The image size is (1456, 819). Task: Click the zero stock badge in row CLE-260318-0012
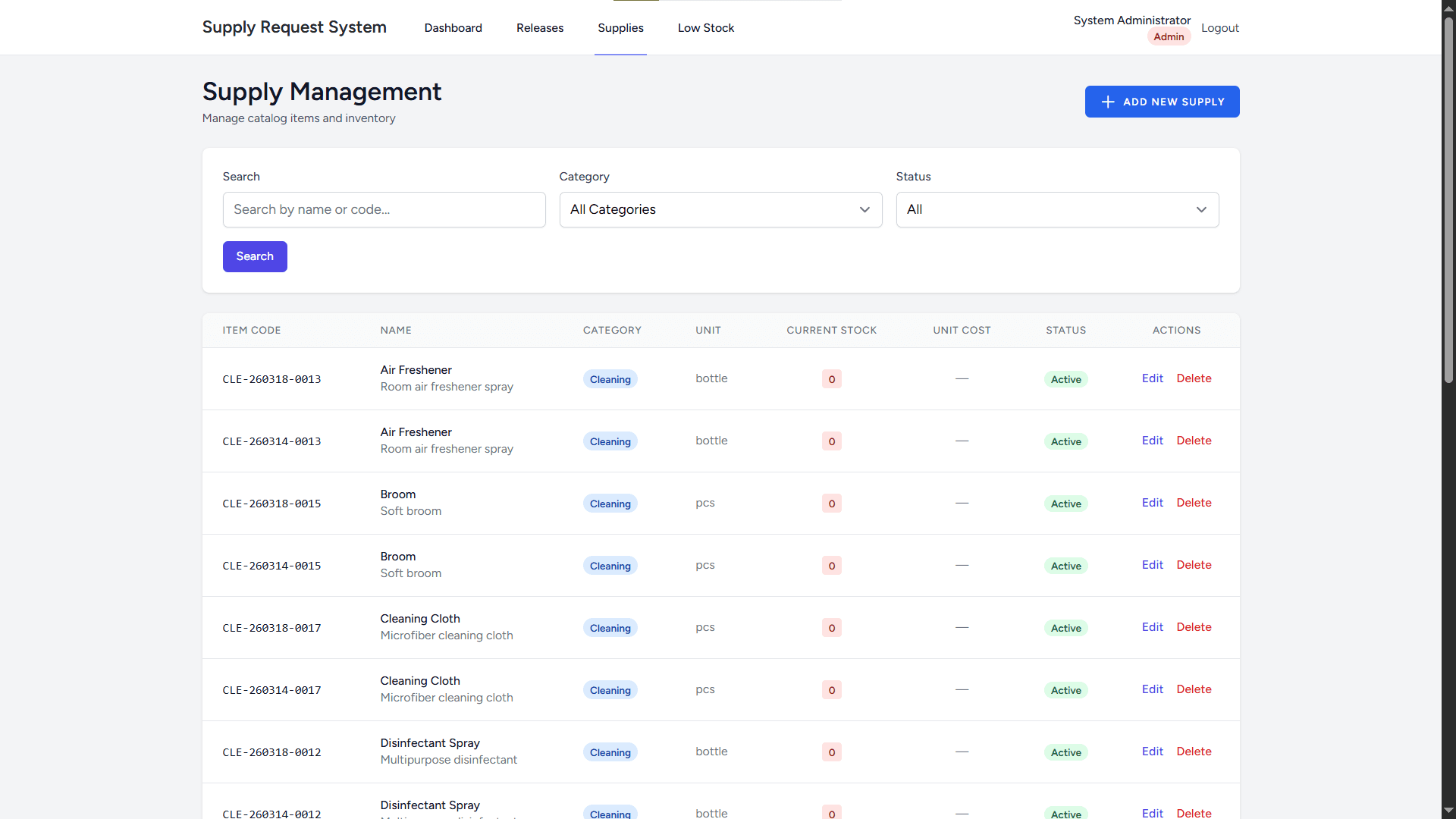tap(831, 752)
